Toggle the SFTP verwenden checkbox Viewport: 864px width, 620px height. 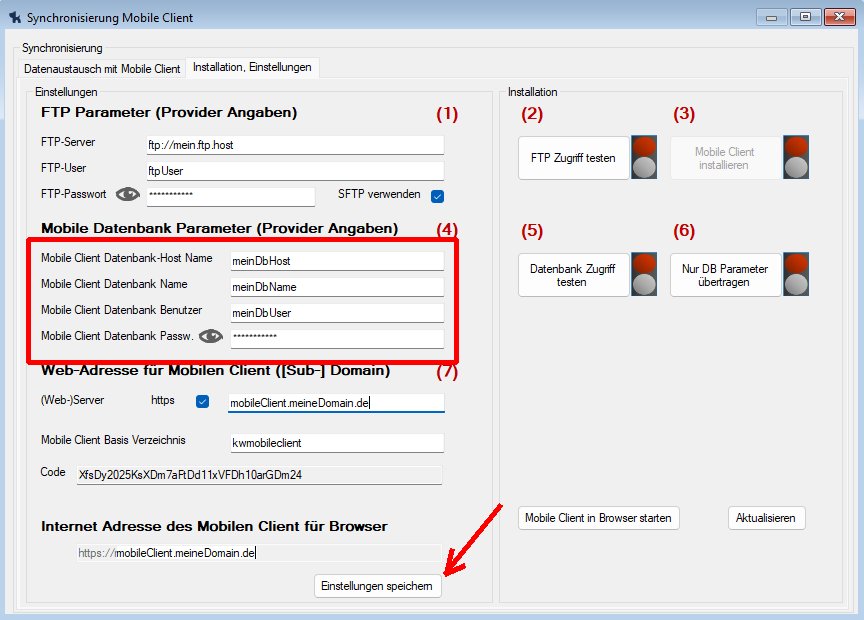coord(437,196)
